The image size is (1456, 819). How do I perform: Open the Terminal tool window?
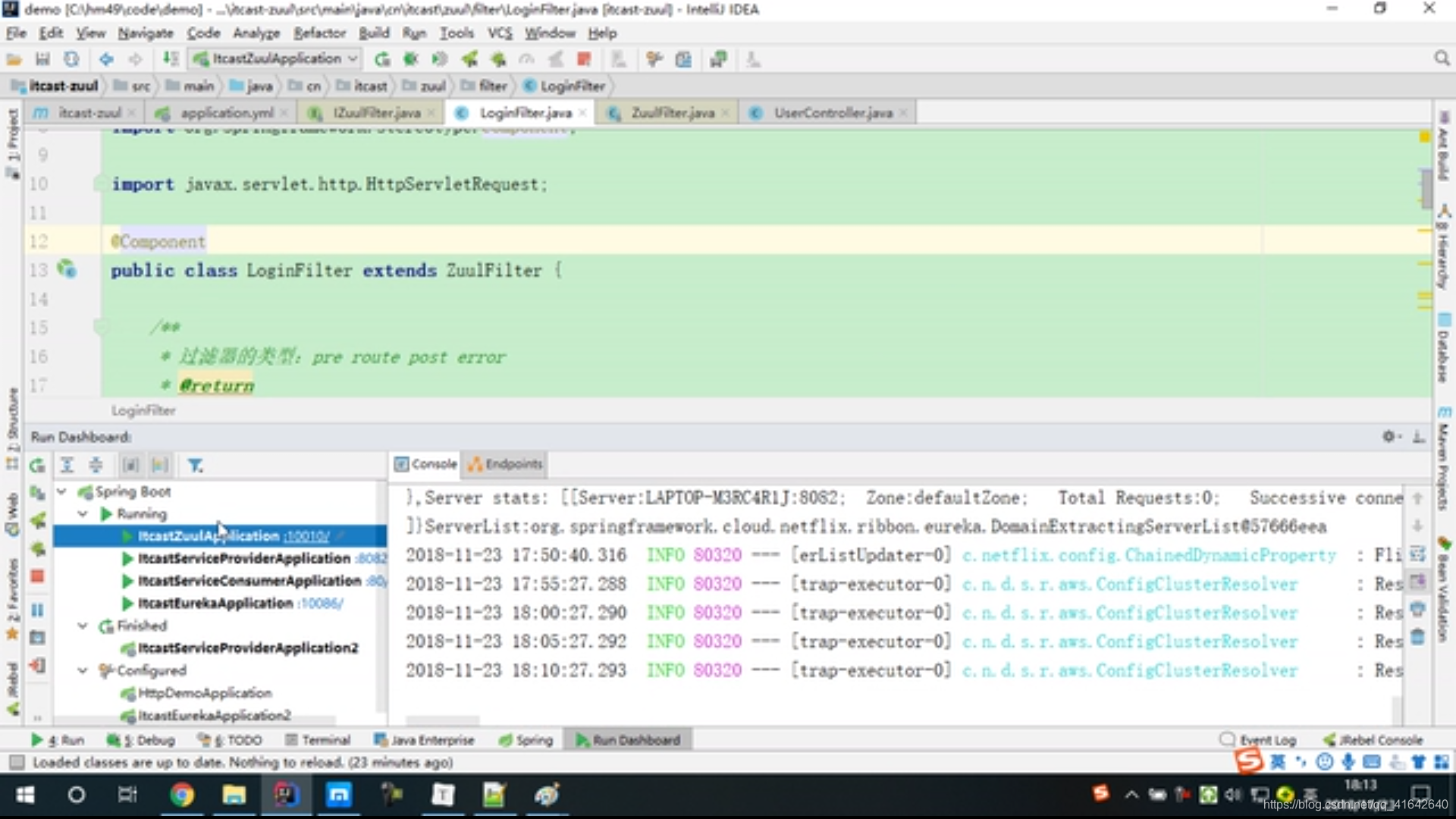[318, 740]
